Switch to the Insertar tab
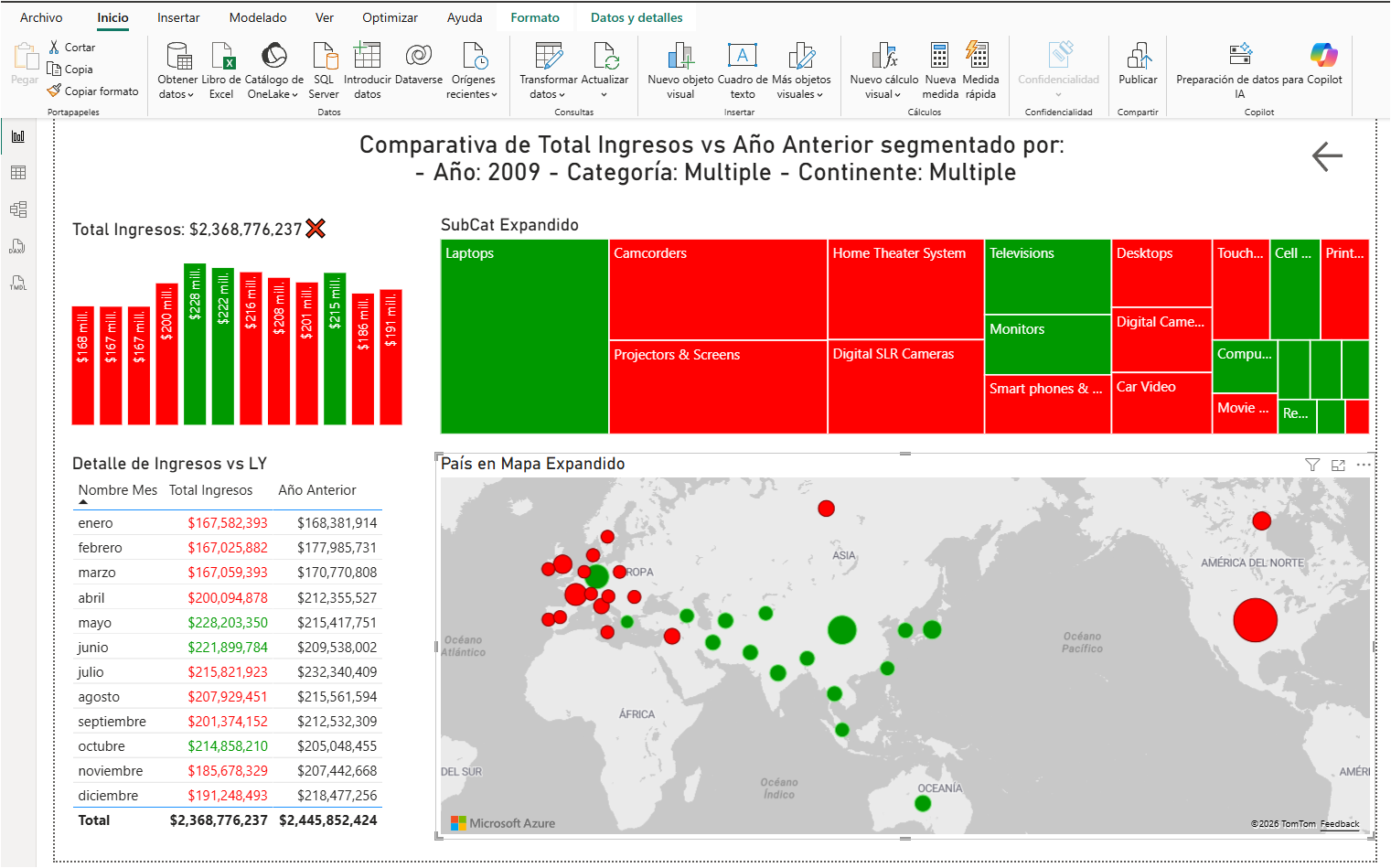 pos(178,17)
